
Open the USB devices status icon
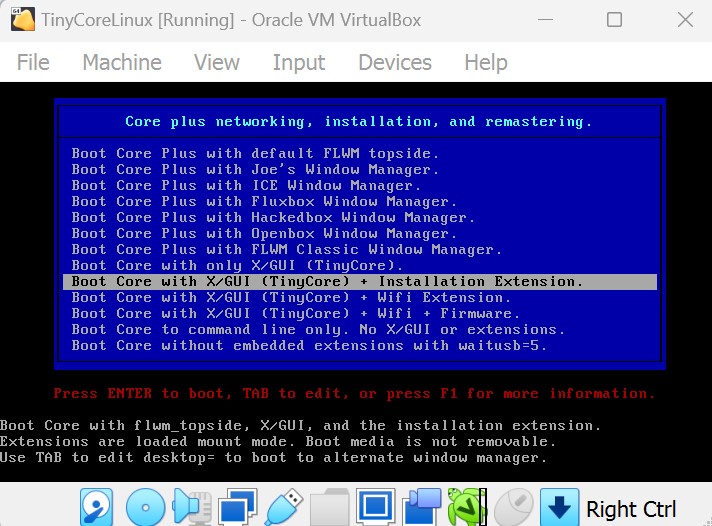[x=284, y=507]
